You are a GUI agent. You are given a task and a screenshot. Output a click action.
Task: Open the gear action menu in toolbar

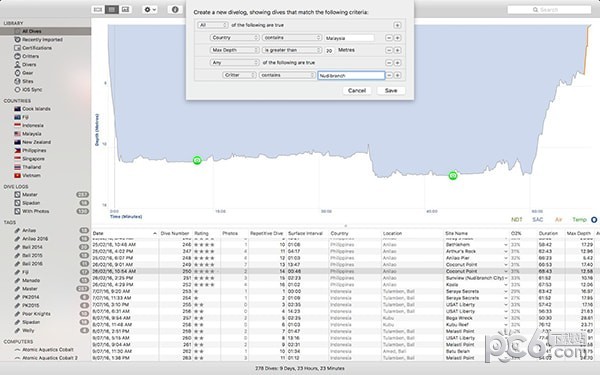tap(150, 10)
